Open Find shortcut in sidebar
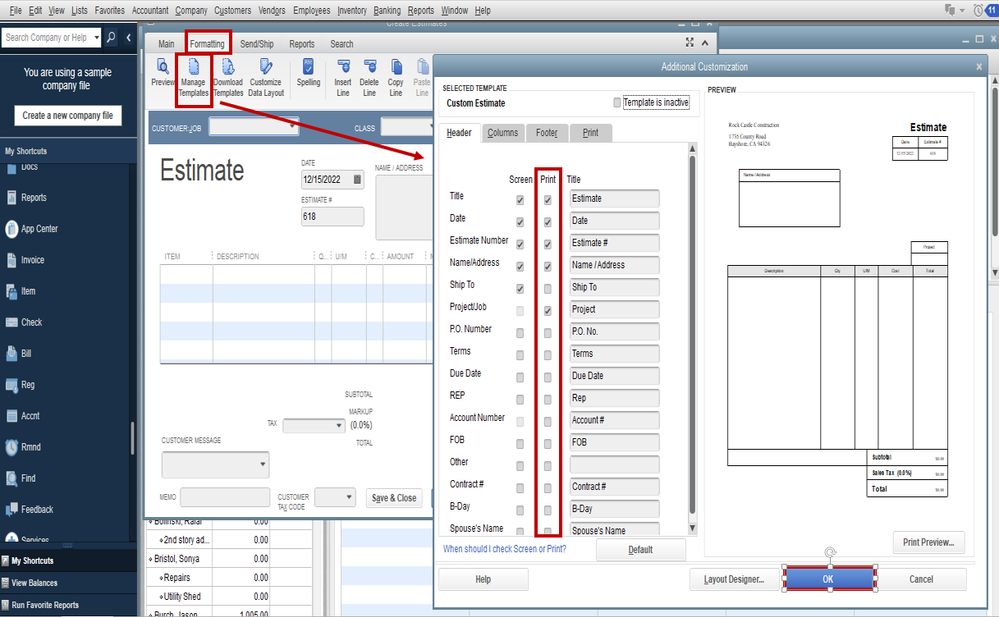999x617 pixels. click(20, 479)
